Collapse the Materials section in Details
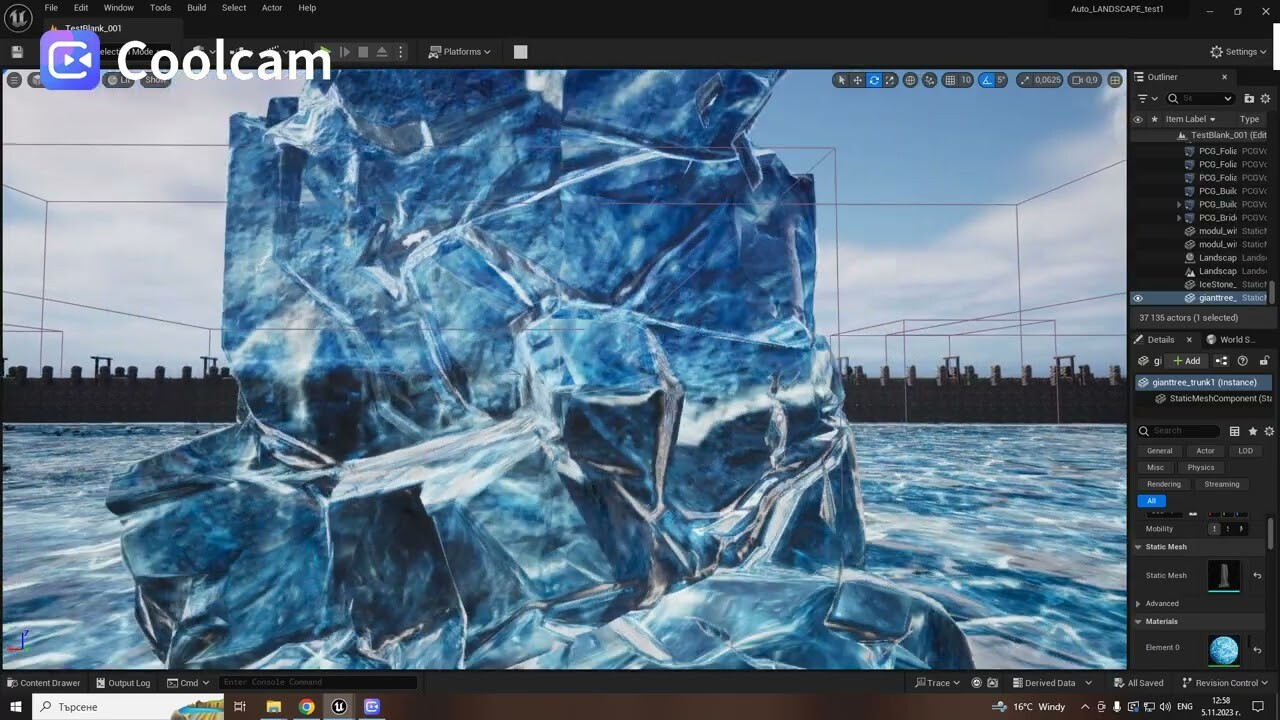This screenshot has height=720, width=1280. click(1138, 621)
